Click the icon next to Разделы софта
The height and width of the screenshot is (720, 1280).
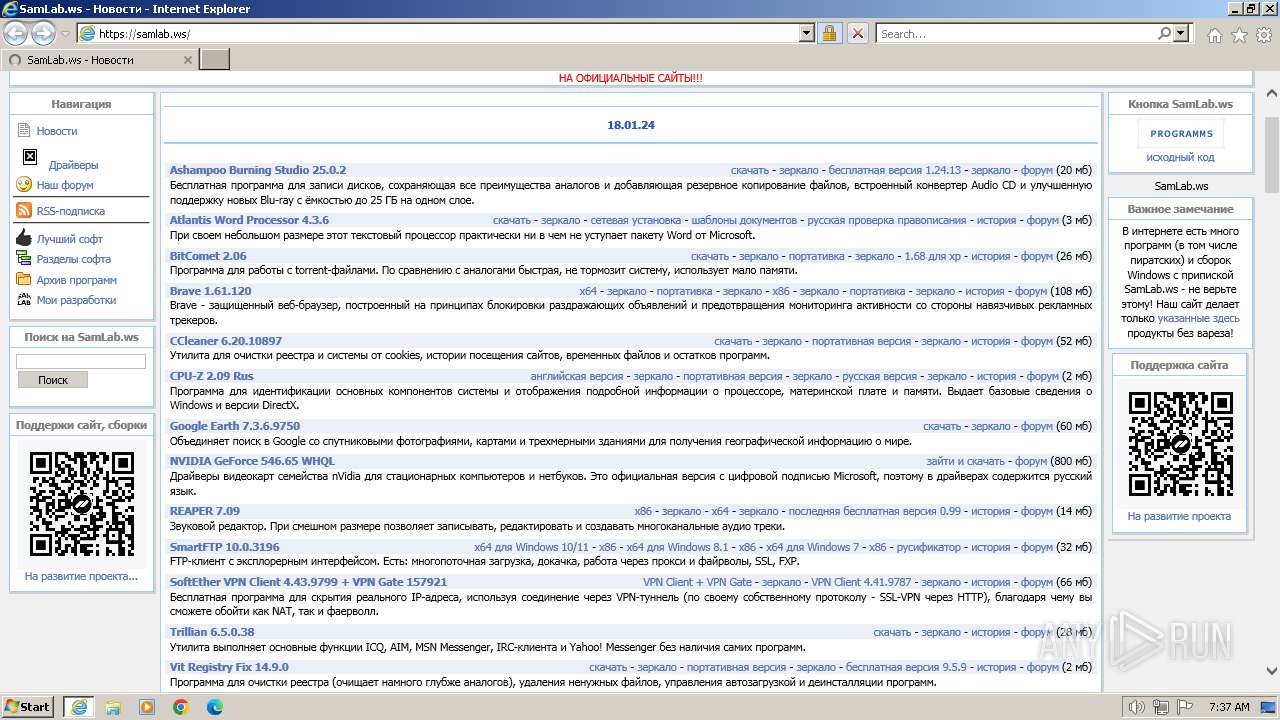pos(24,259)
